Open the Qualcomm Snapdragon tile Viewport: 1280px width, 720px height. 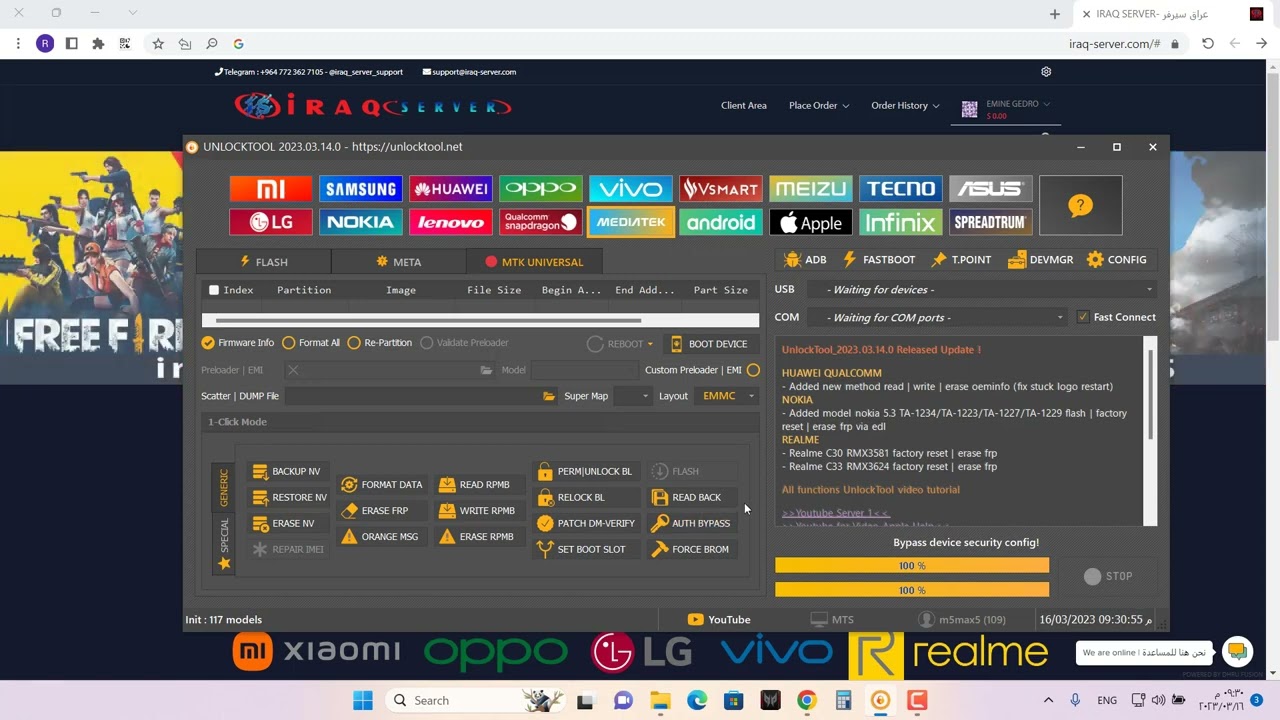[541, 222]
